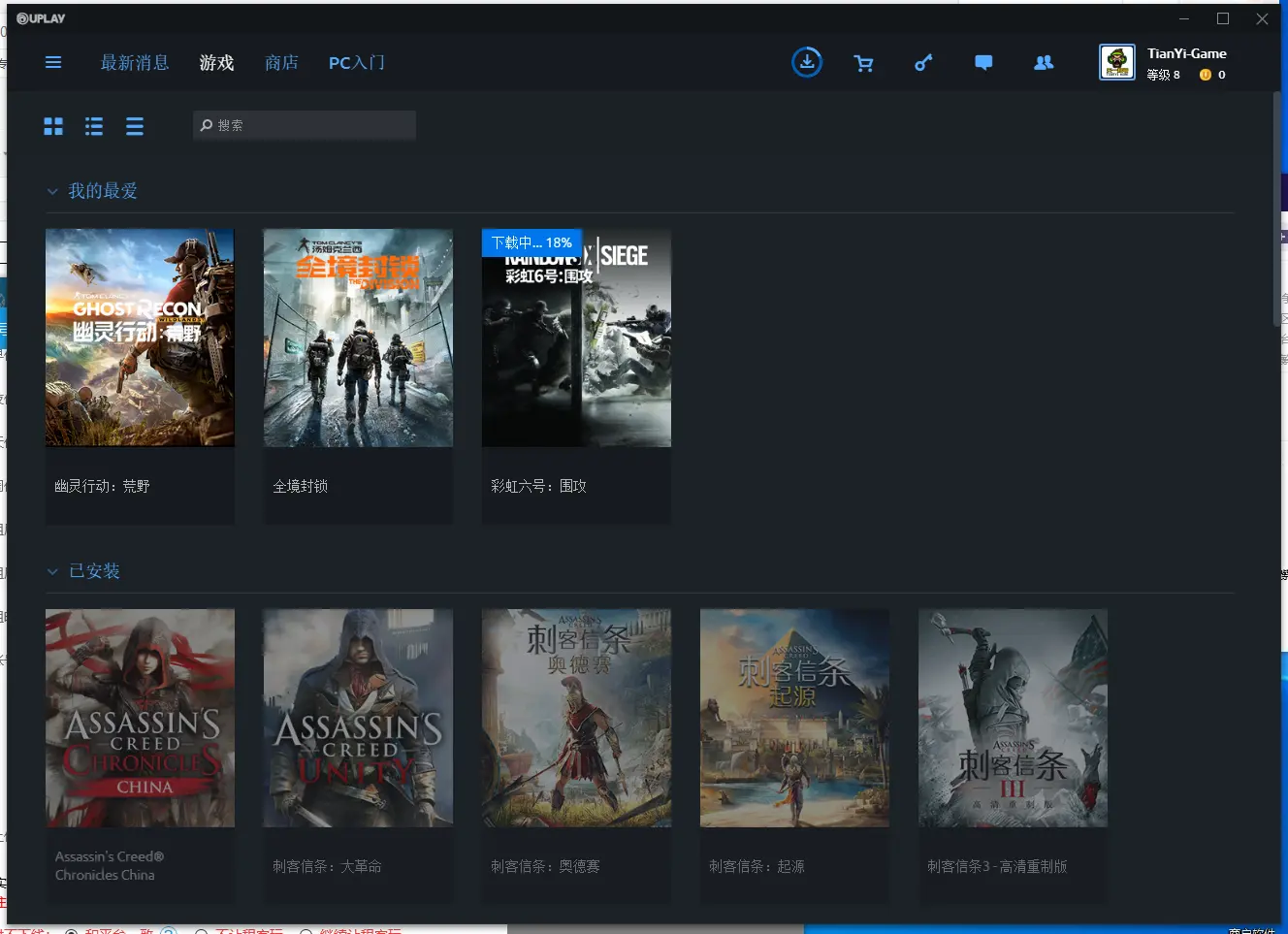Collapse the 已安装 installed section

tap(52, 572)
